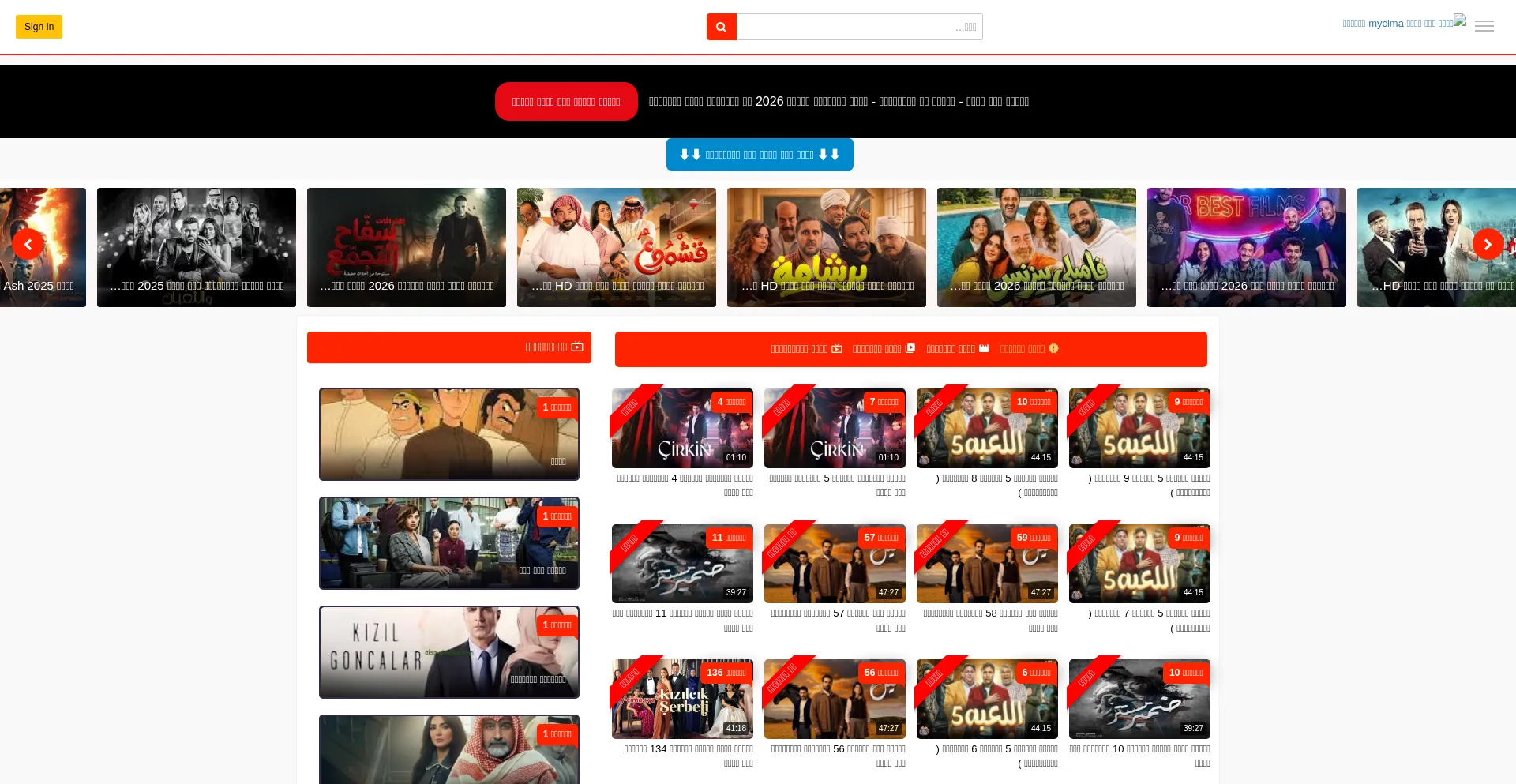Go to the previous carousel slide
Viewport: 1516px width, 784px height.
click(28, 245)
